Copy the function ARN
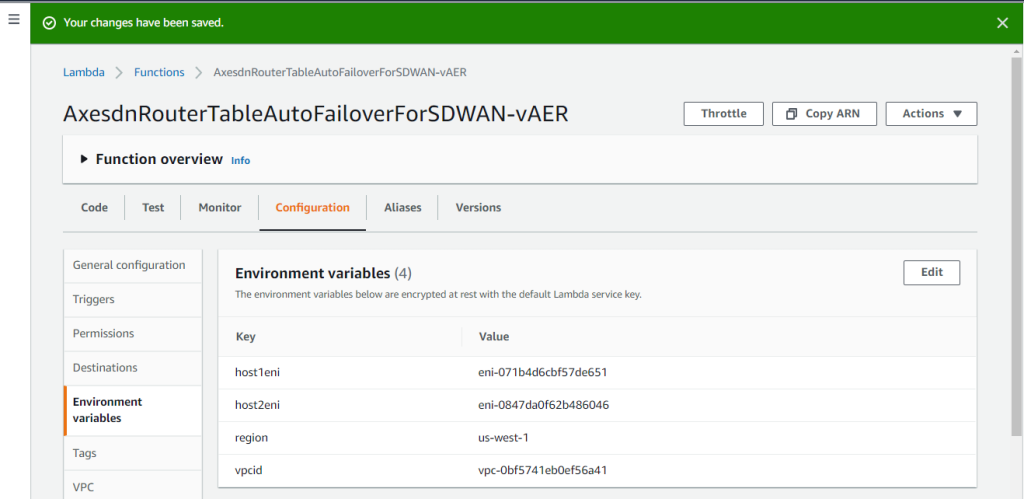The height and width of the screenshot is (499, 1024). 825,114
